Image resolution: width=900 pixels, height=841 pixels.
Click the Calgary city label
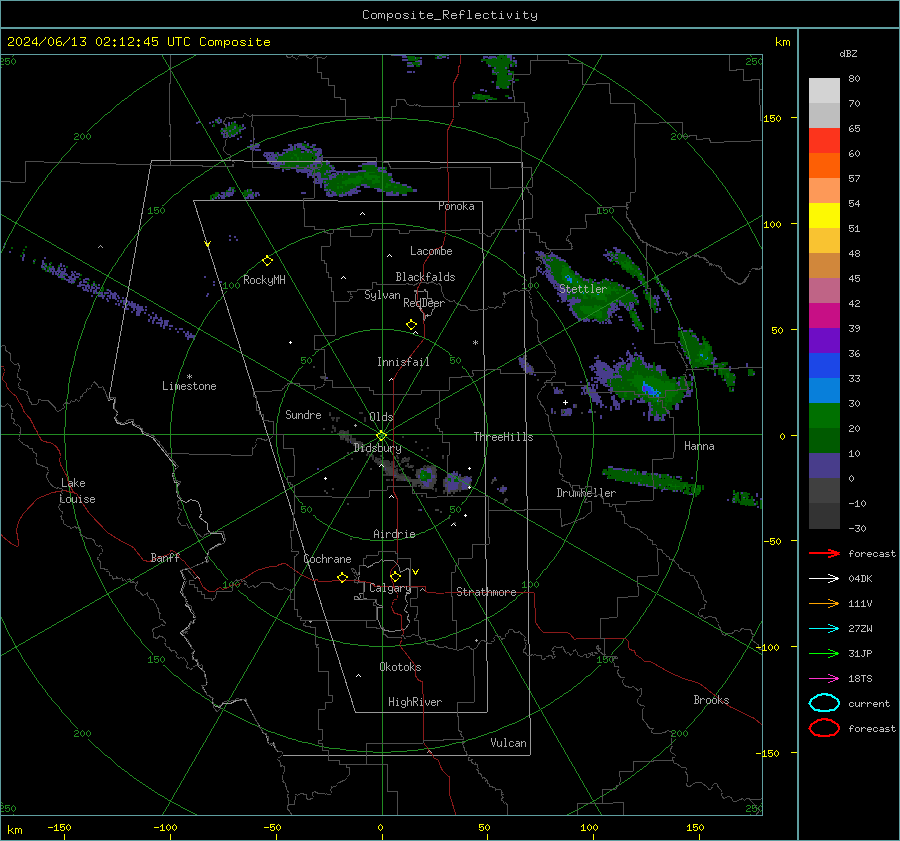[390, 588]
